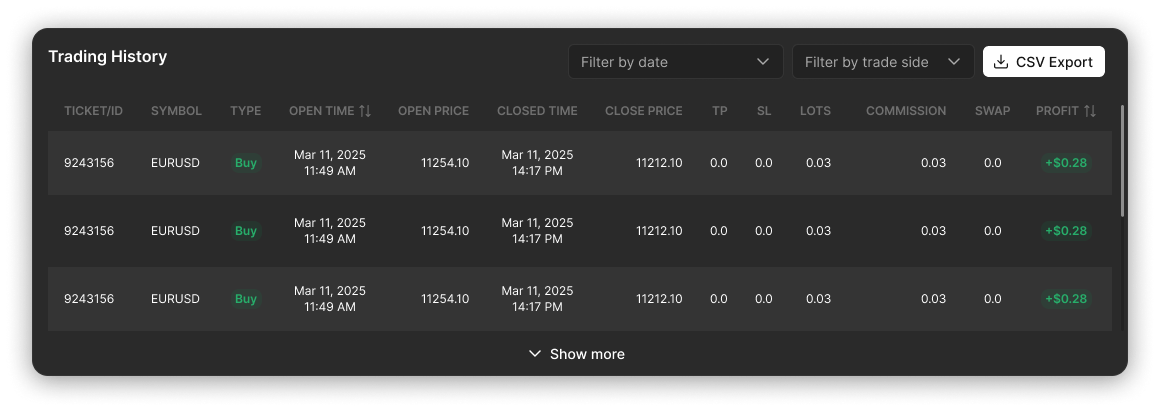
Task: Click the Commission column header
Action: [x=905, y=111]
